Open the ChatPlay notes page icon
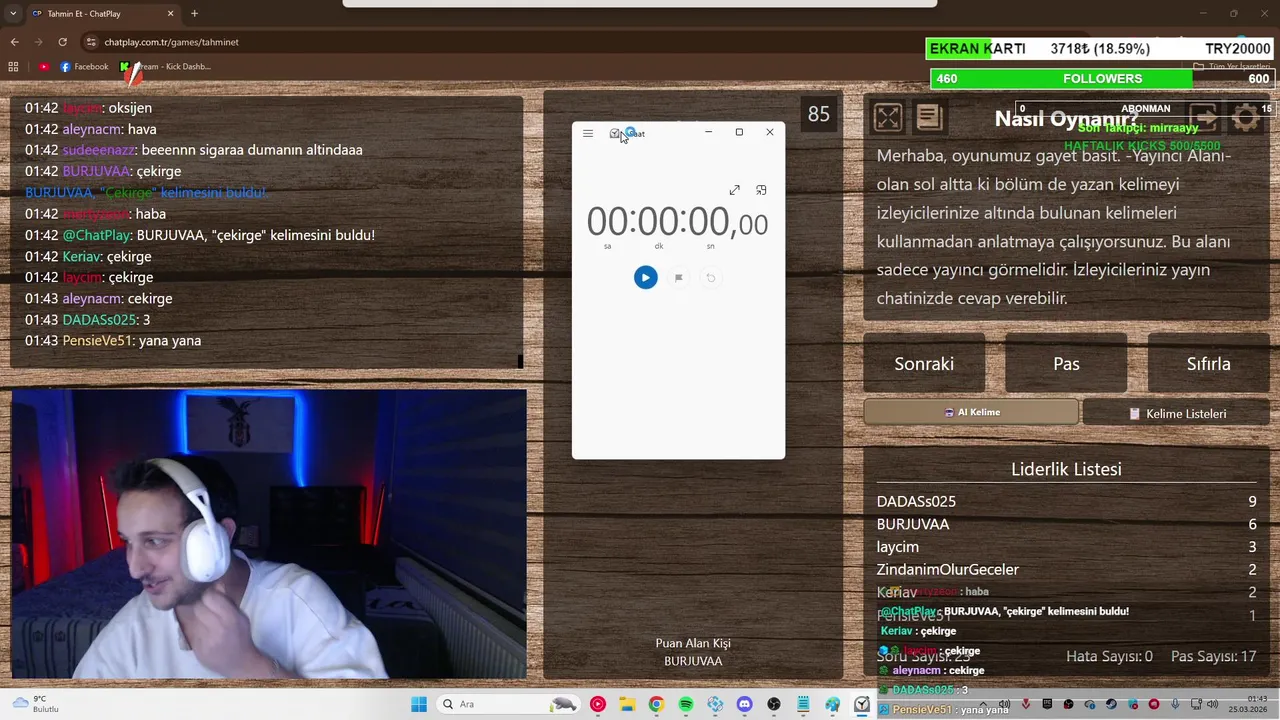The width and height of the screenshot is (1280, 720). [x=929, y=118]
